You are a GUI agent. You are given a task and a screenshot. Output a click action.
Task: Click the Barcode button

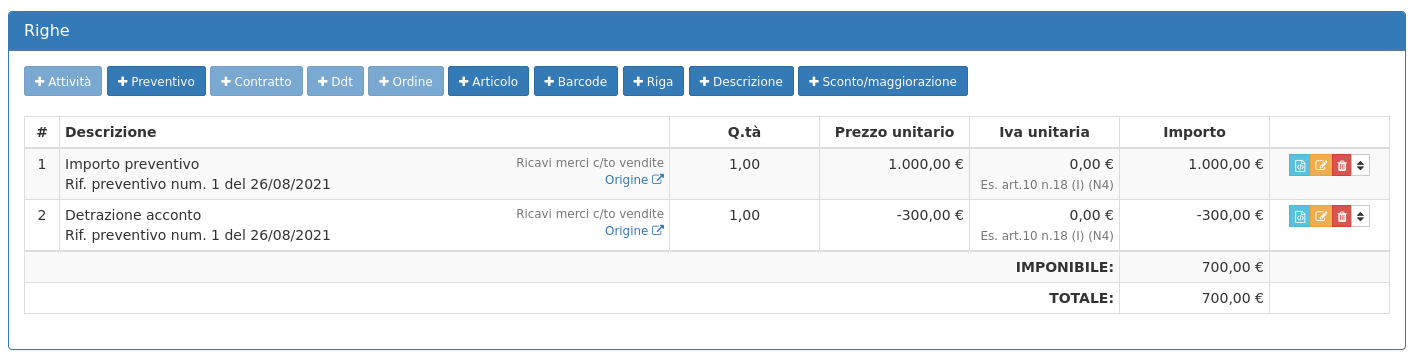576,81
